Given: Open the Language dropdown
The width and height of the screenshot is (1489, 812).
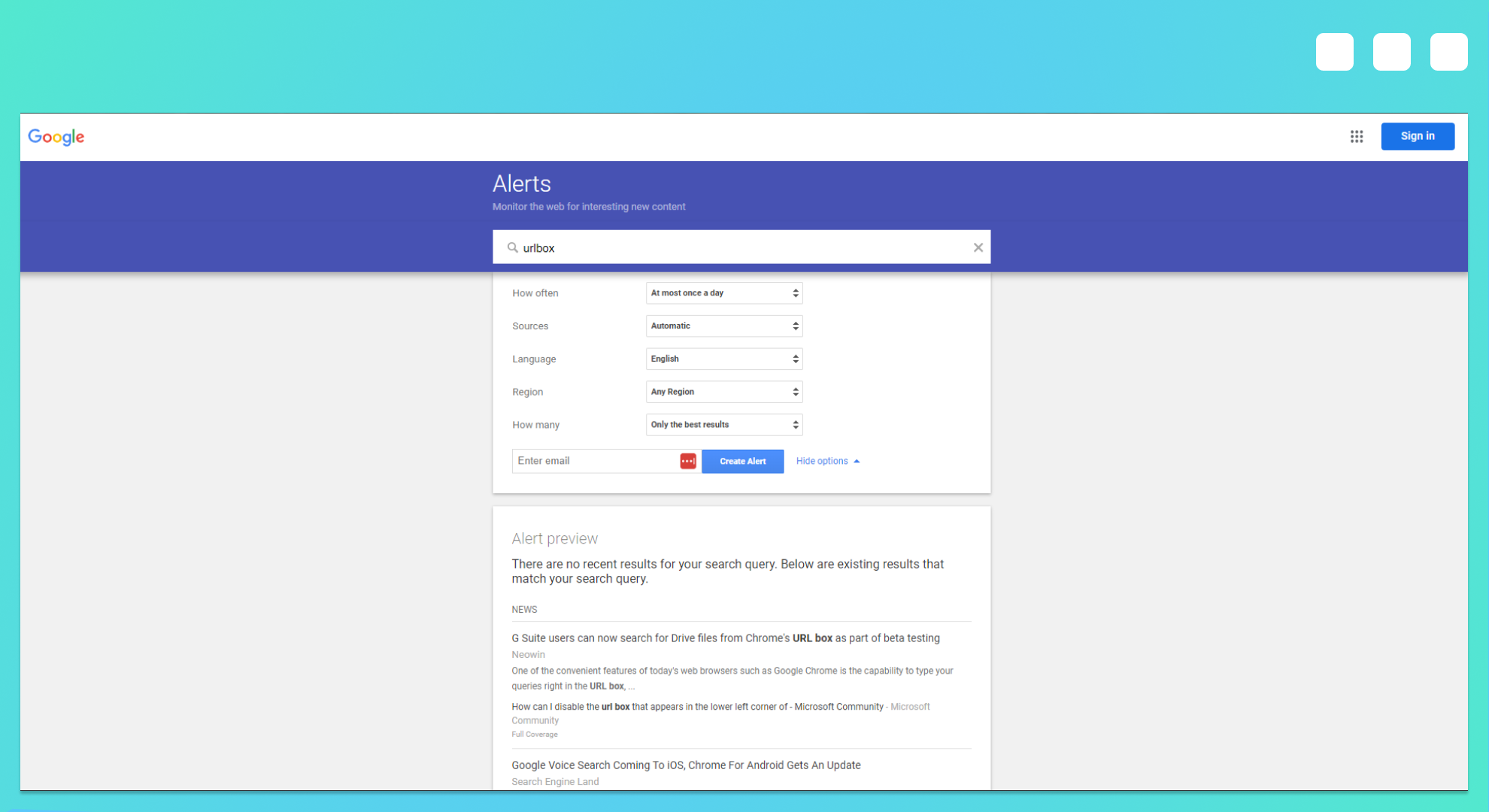Looking at the screenshot, I should click(723, 359).
